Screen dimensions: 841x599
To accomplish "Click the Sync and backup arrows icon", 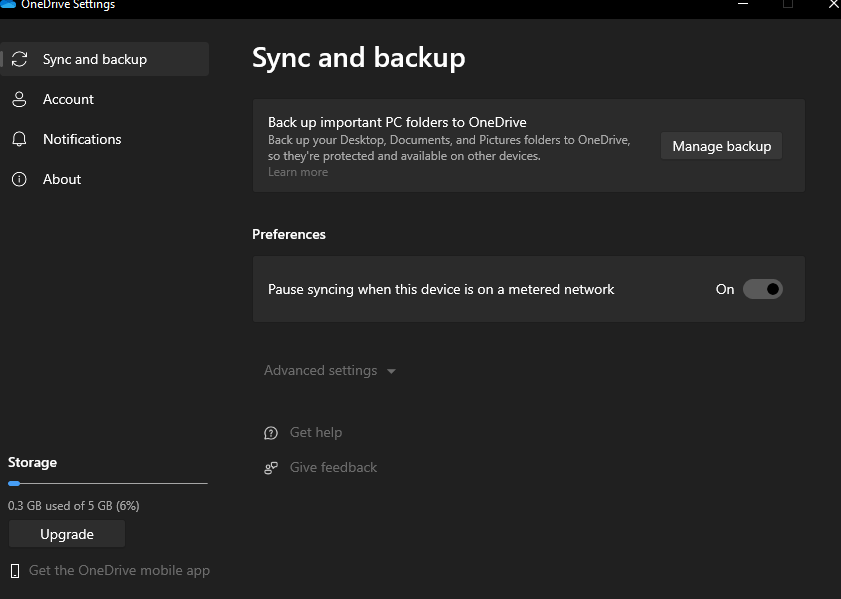I will (19, 60).
